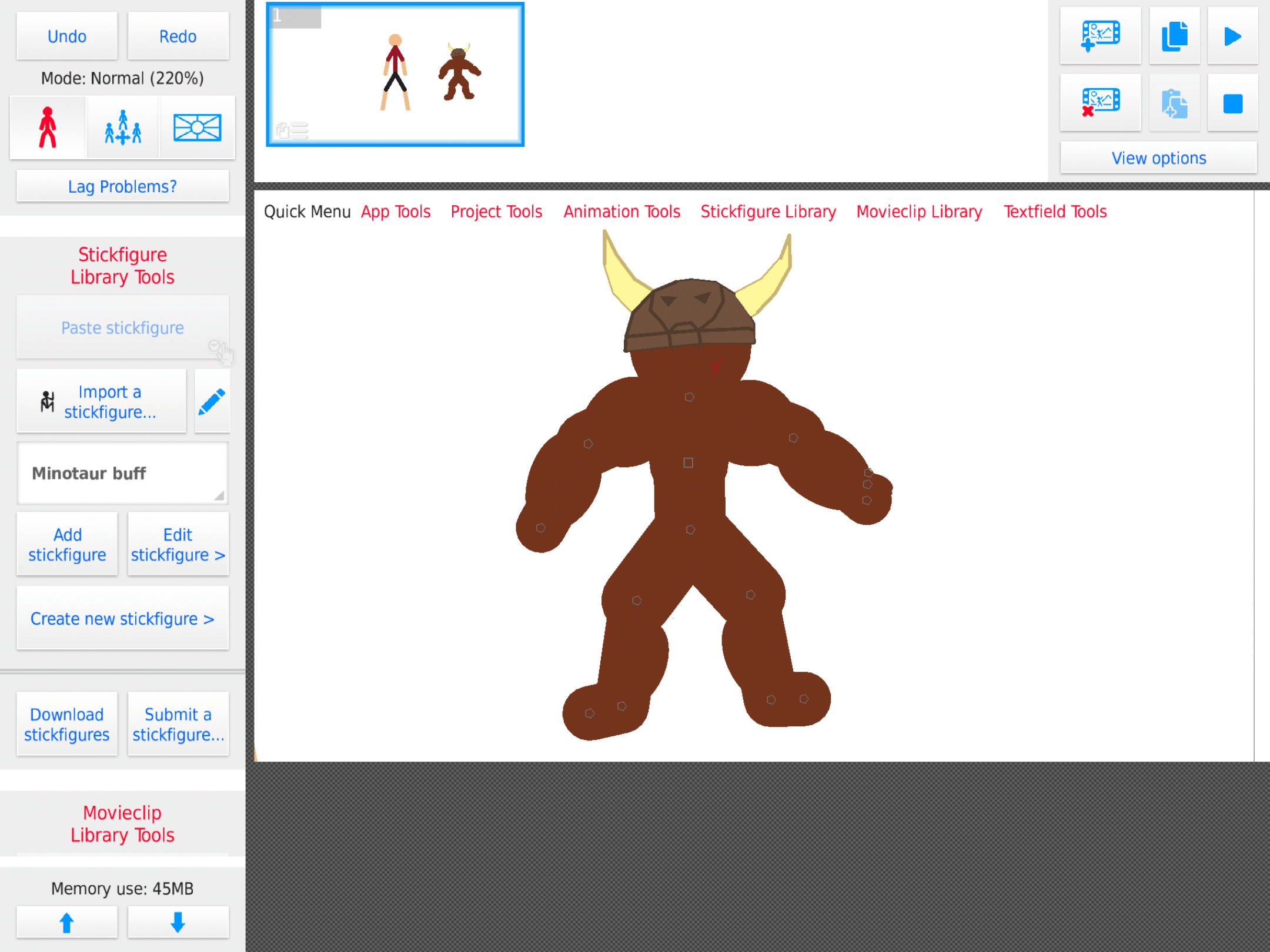Viewport: 1270px width, 952px height.
Task: Expand Edit stickfigure options
Action: 178,544
